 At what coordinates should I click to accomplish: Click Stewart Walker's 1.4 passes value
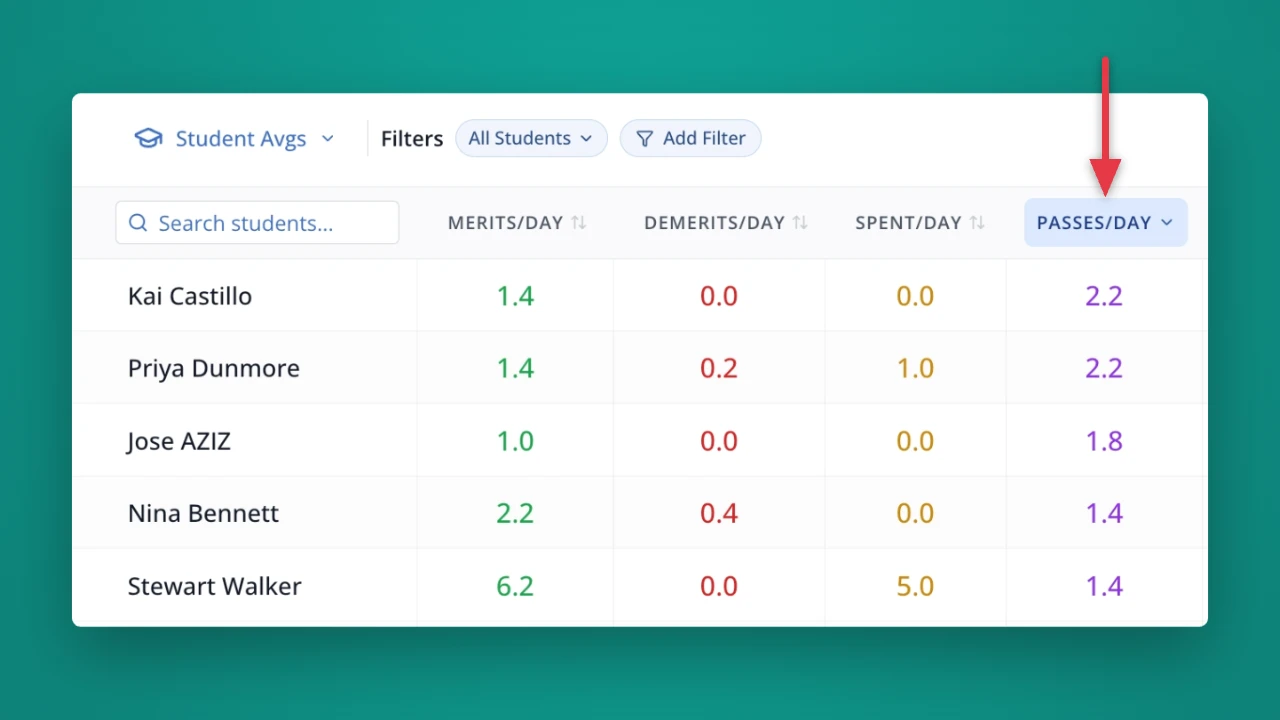[x=1104, y=586]
